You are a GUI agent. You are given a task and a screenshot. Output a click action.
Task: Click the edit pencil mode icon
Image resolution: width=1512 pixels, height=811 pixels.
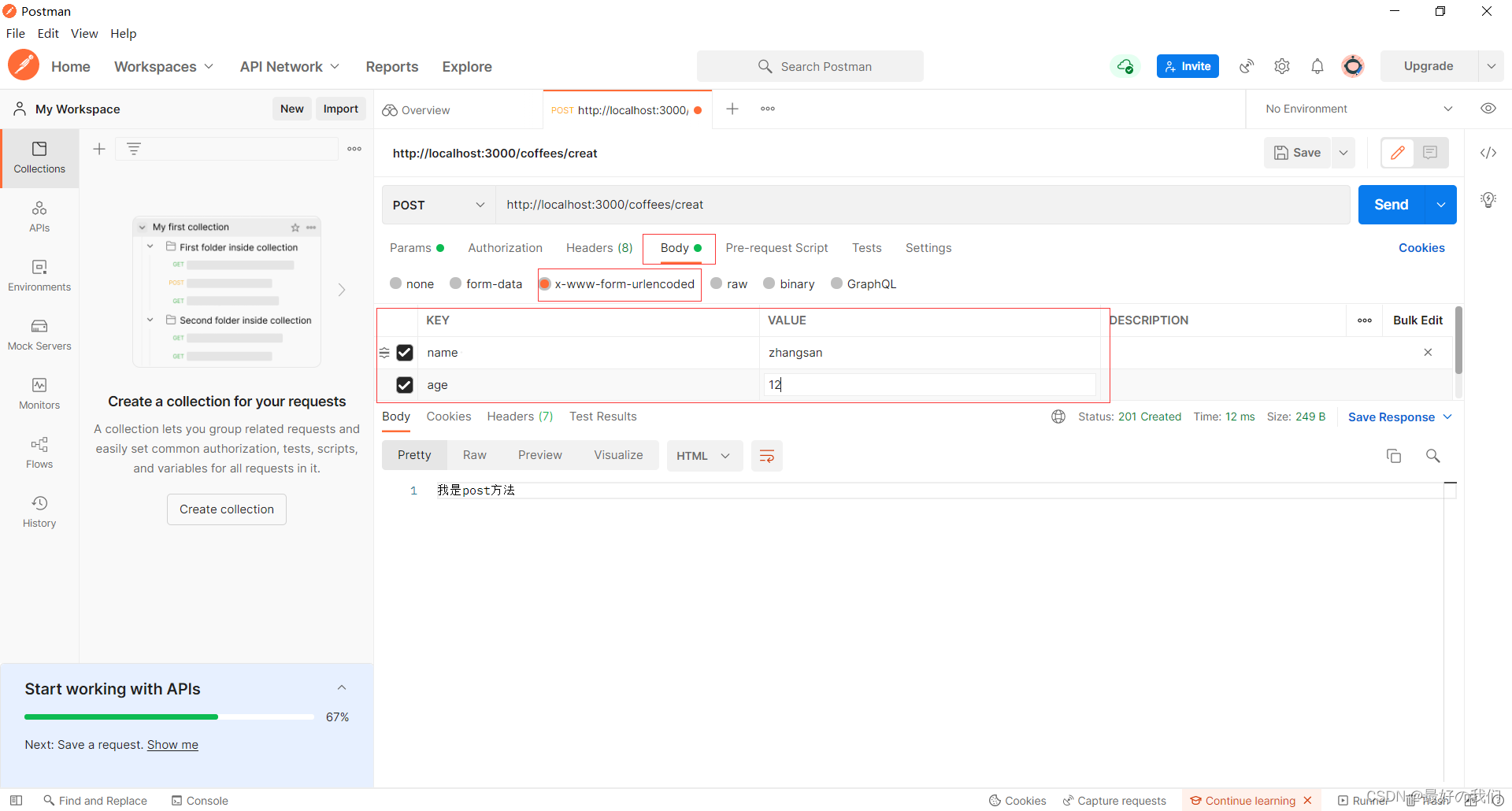1398,153
